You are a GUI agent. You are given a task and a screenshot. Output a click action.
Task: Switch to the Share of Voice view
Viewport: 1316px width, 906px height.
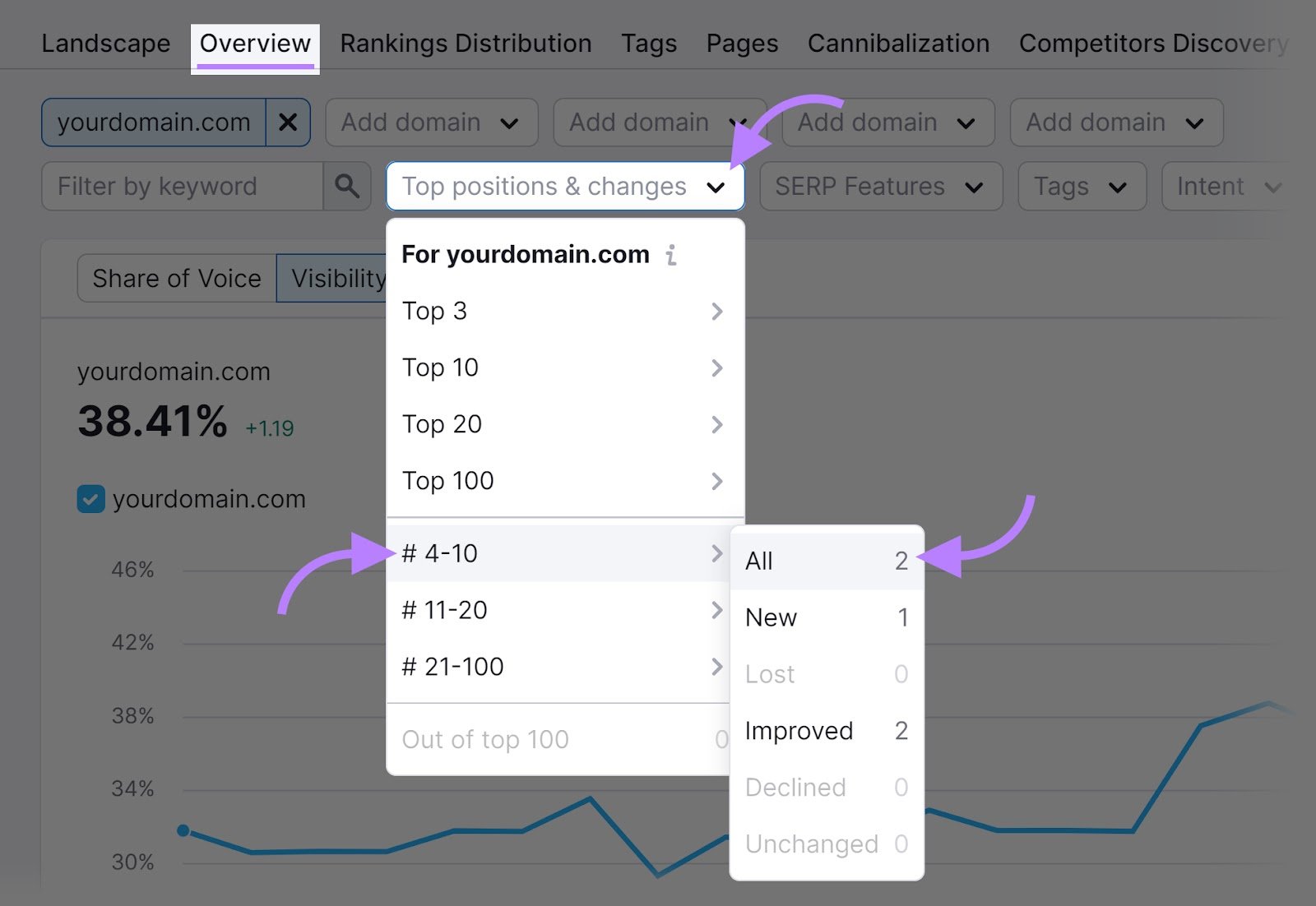coord(176,278)
